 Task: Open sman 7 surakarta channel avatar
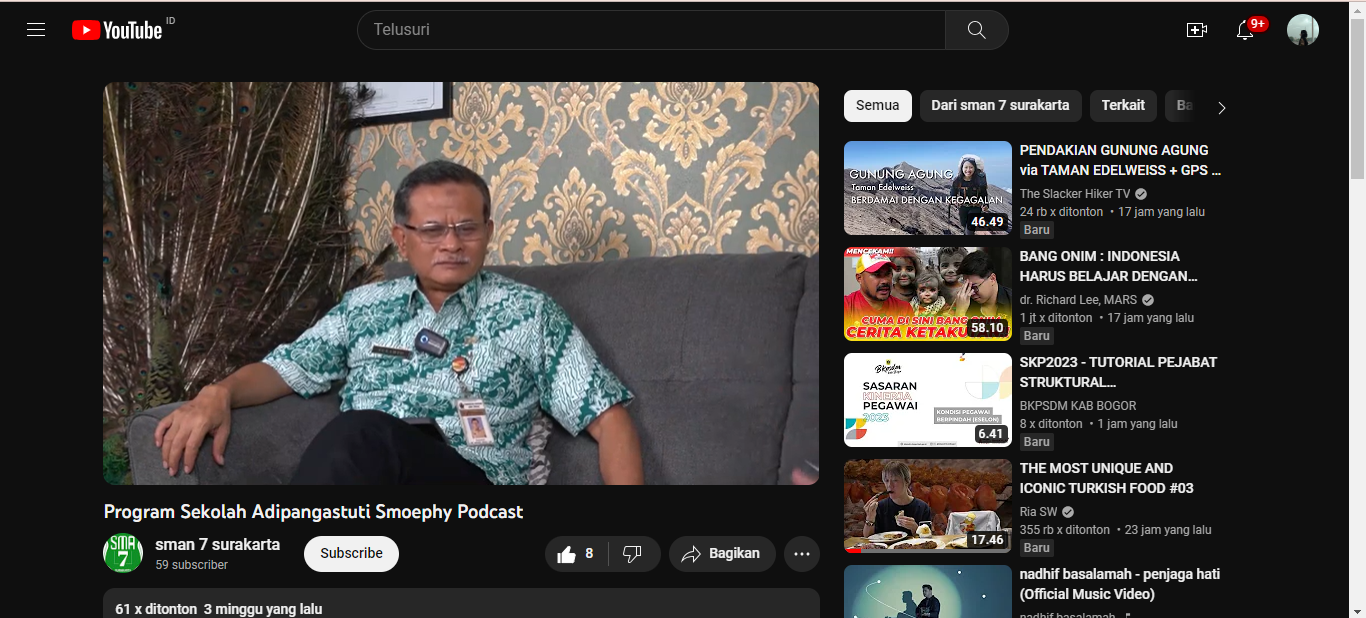tap(123, 553)
